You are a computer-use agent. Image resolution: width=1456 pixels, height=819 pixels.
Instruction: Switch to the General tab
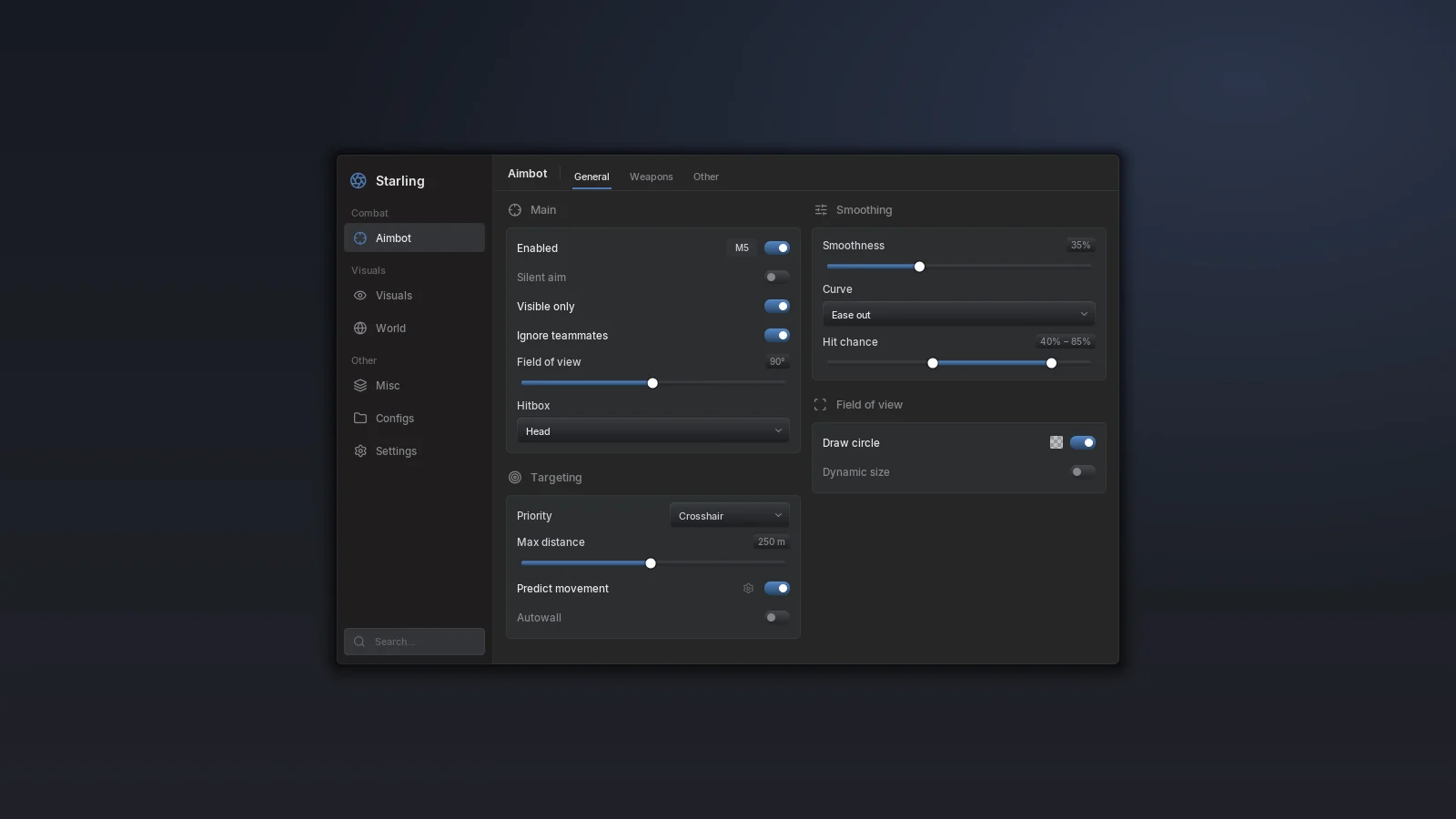tap(591, 177)
